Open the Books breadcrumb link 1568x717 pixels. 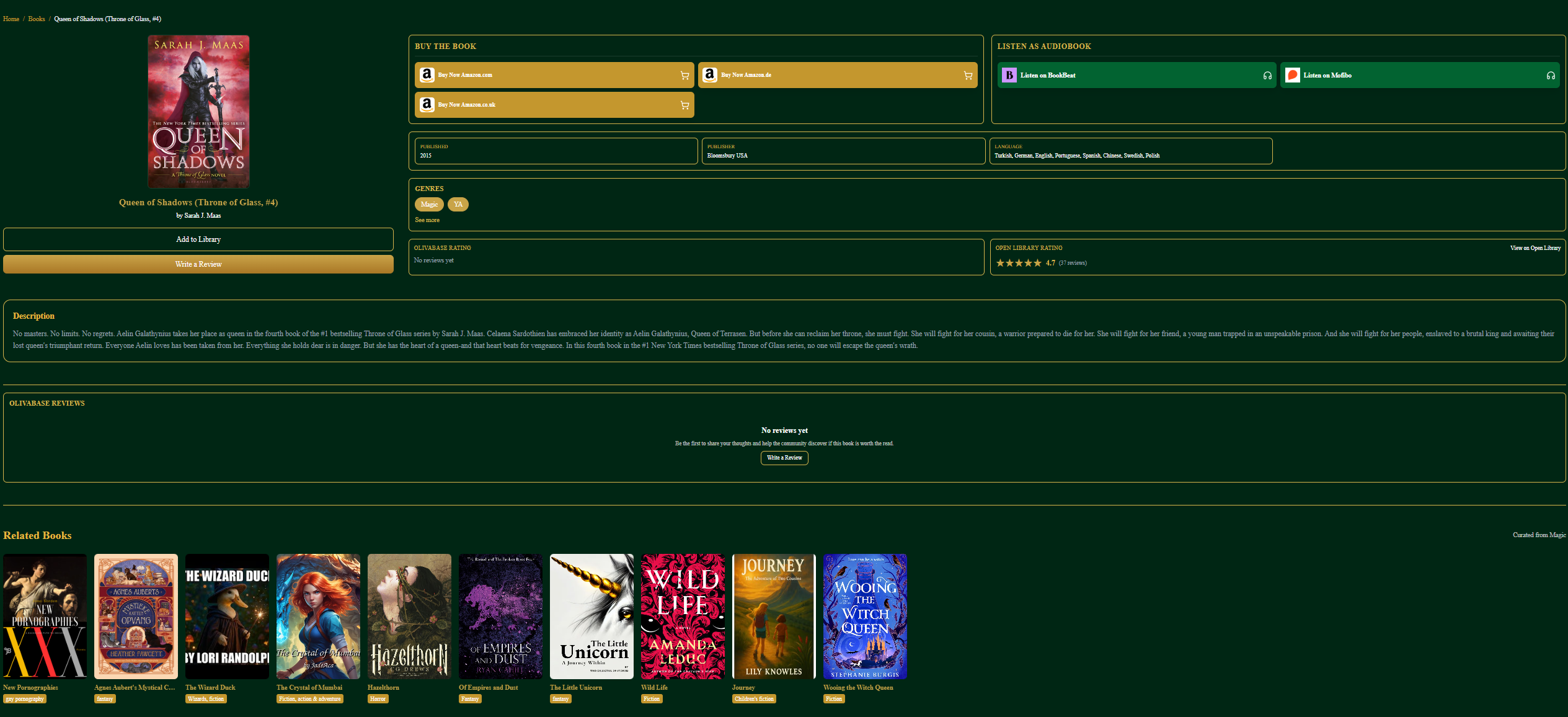[x=36, y=19]
